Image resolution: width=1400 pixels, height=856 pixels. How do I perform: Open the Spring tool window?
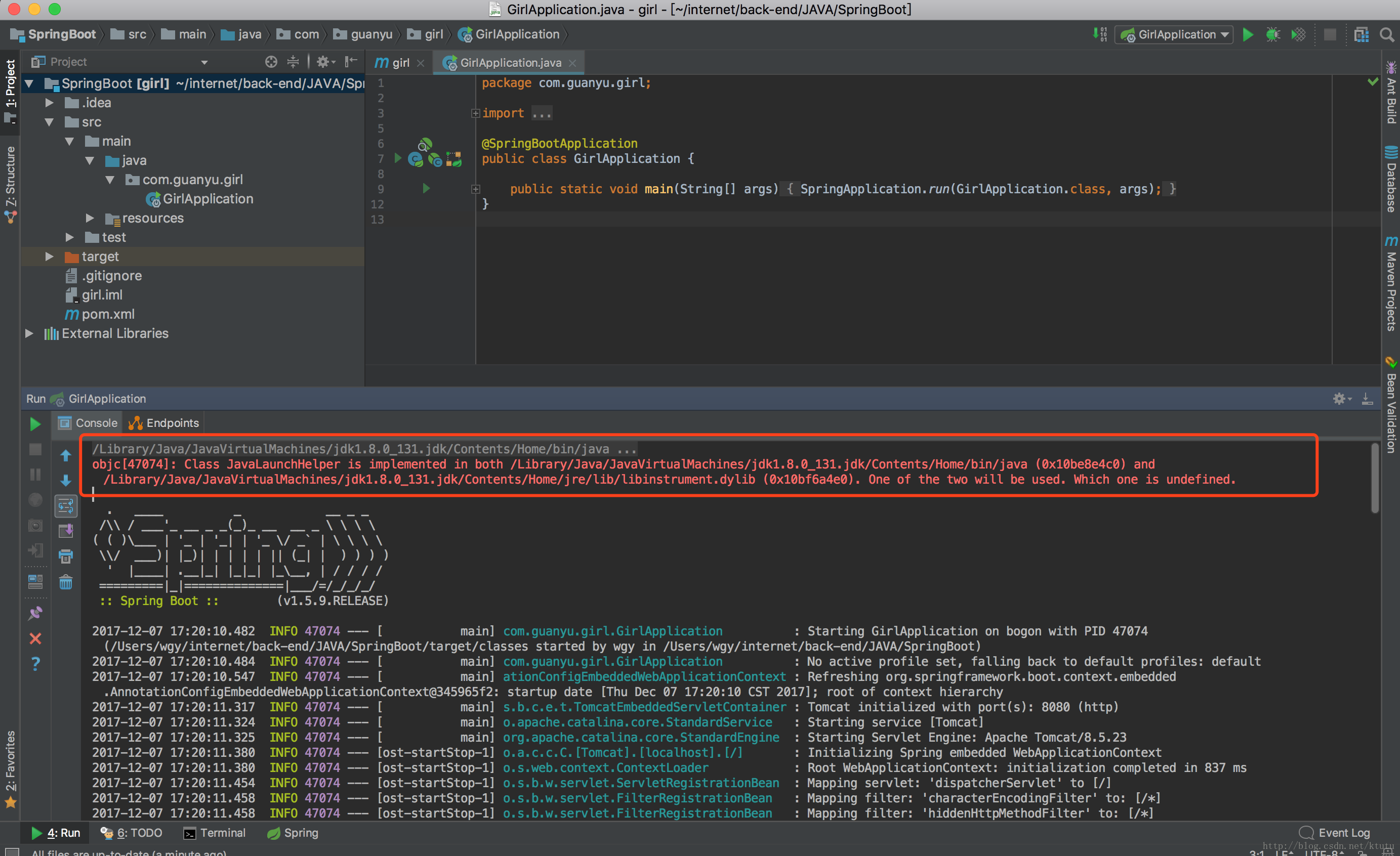click(293, 833)
